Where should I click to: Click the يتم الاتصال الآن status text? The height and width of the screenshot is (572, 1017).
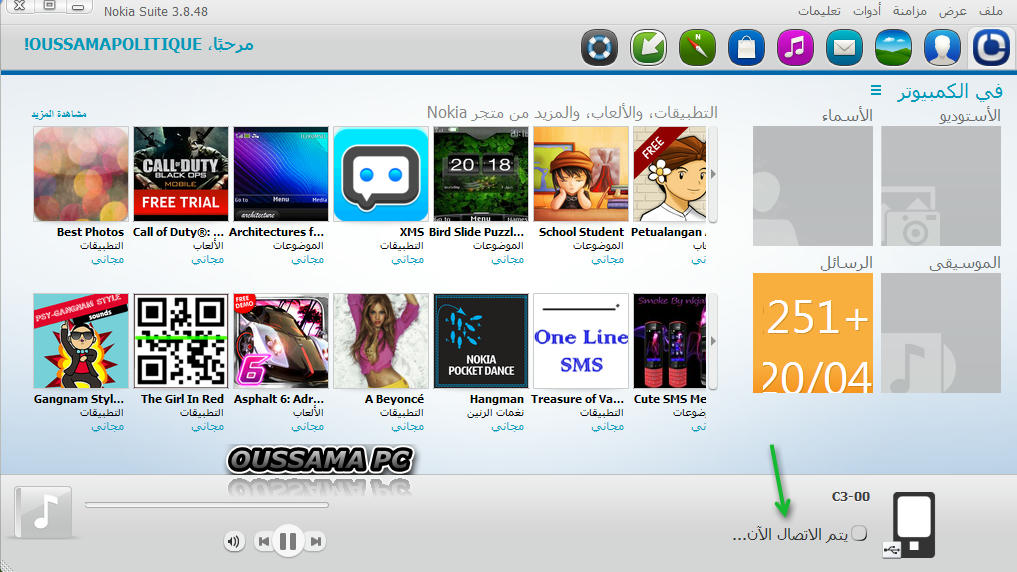coord(790,534)
